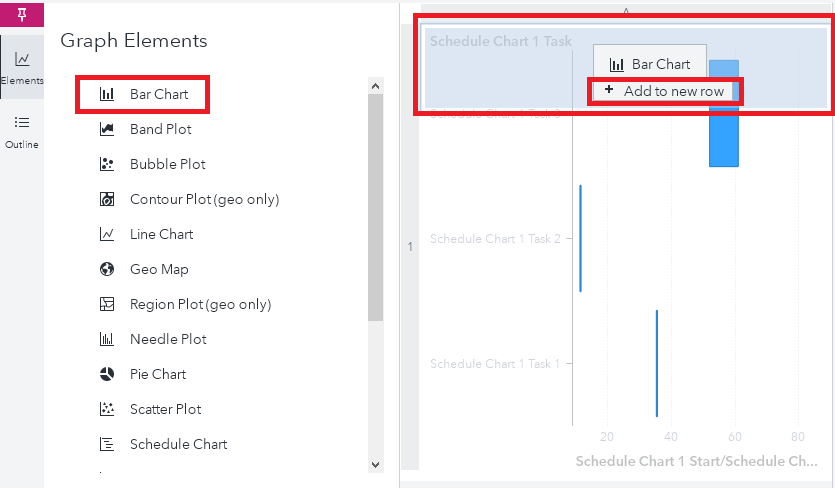The width and height of the screenshot is (835, 488).
Task: Select the Pie Chart icon
Action: (x=107, y=375)
